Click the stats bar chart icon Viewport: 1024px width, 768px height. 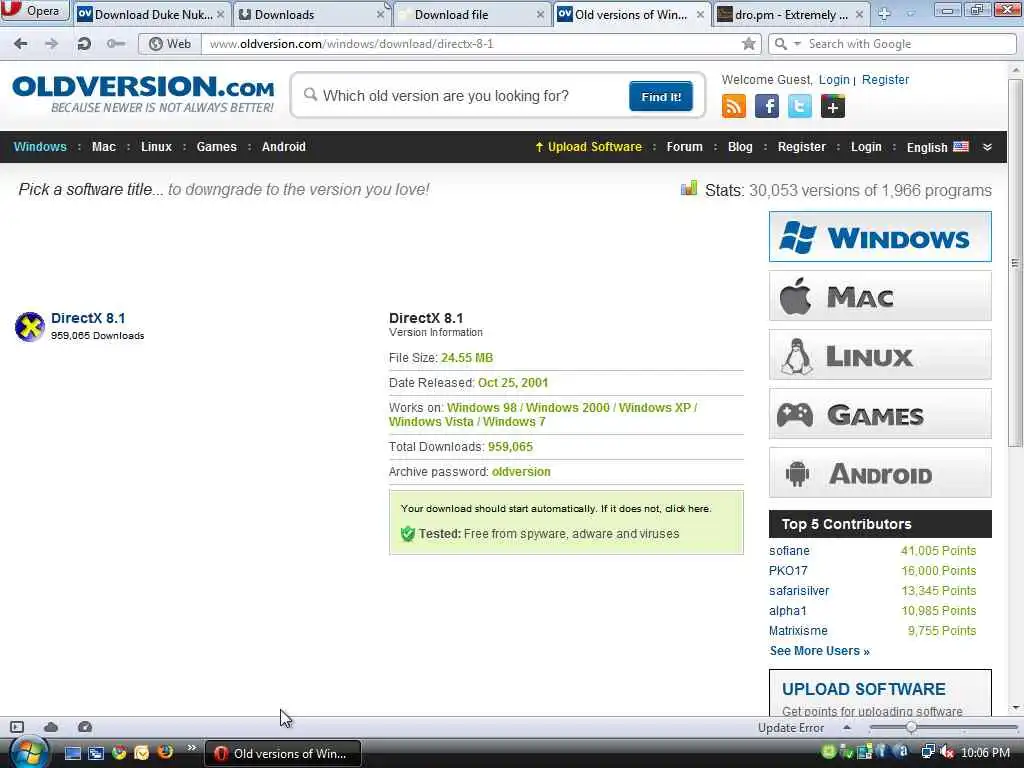tap(688, 189)
